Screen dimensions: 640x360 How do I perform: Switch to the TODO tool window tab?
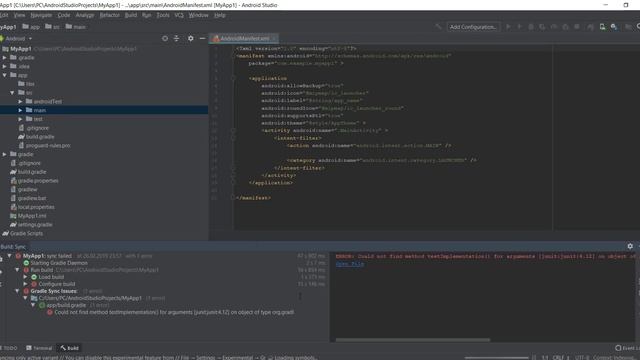(x=9, y=348)
